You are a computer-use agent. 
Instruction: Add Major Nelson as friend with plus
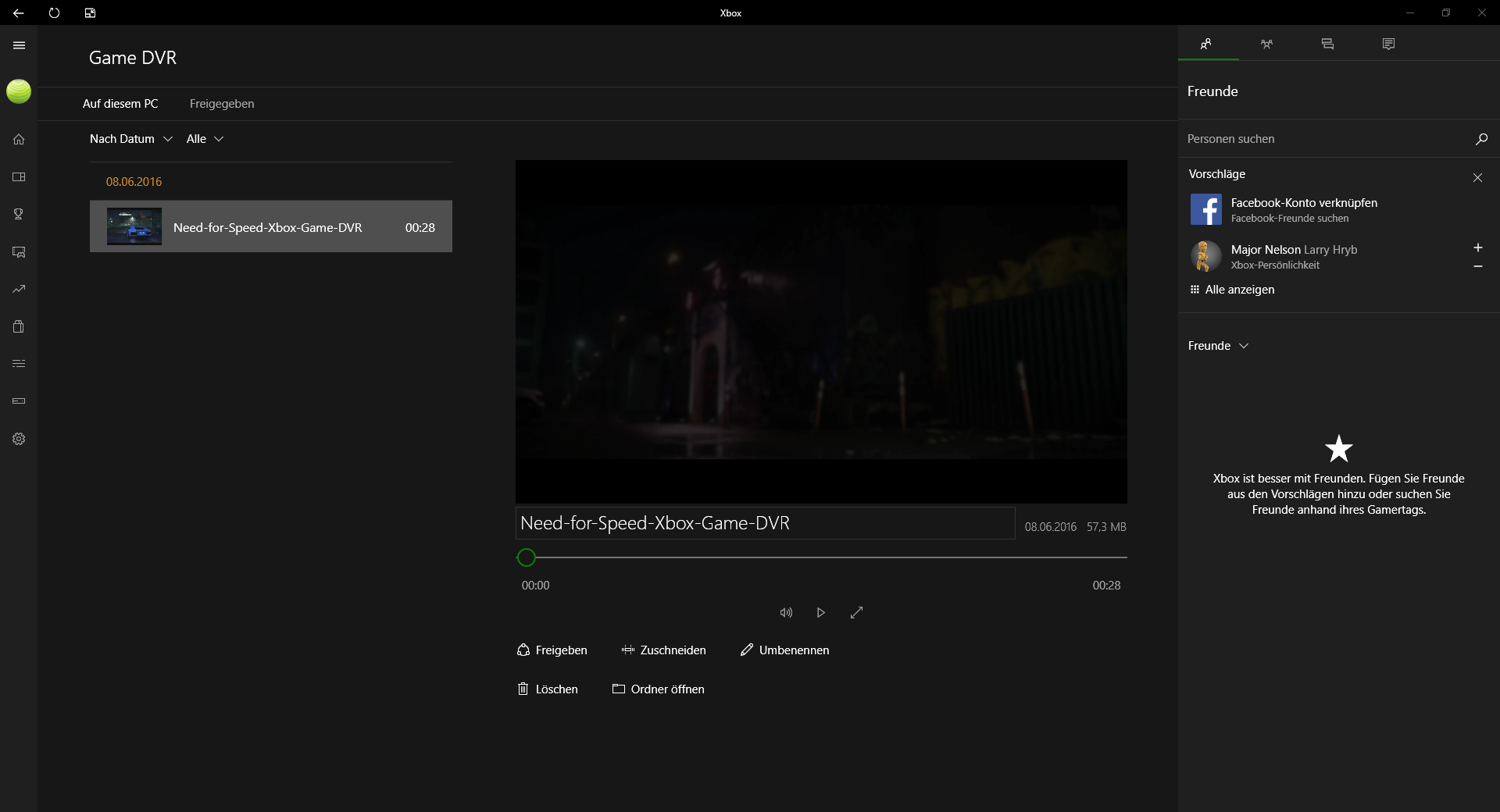tap(1477, 248)
